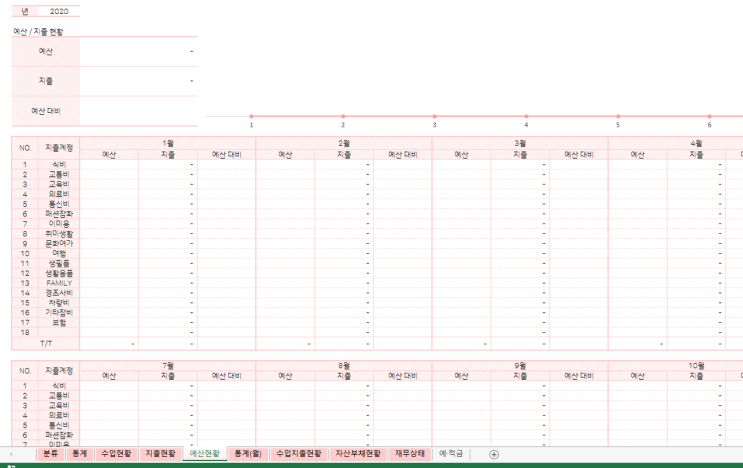Viewport: 743px width, 468px height.
Task: Open the 수입지출현황 sheet tab
Action: pyautogui.click(x=299, y=454)
